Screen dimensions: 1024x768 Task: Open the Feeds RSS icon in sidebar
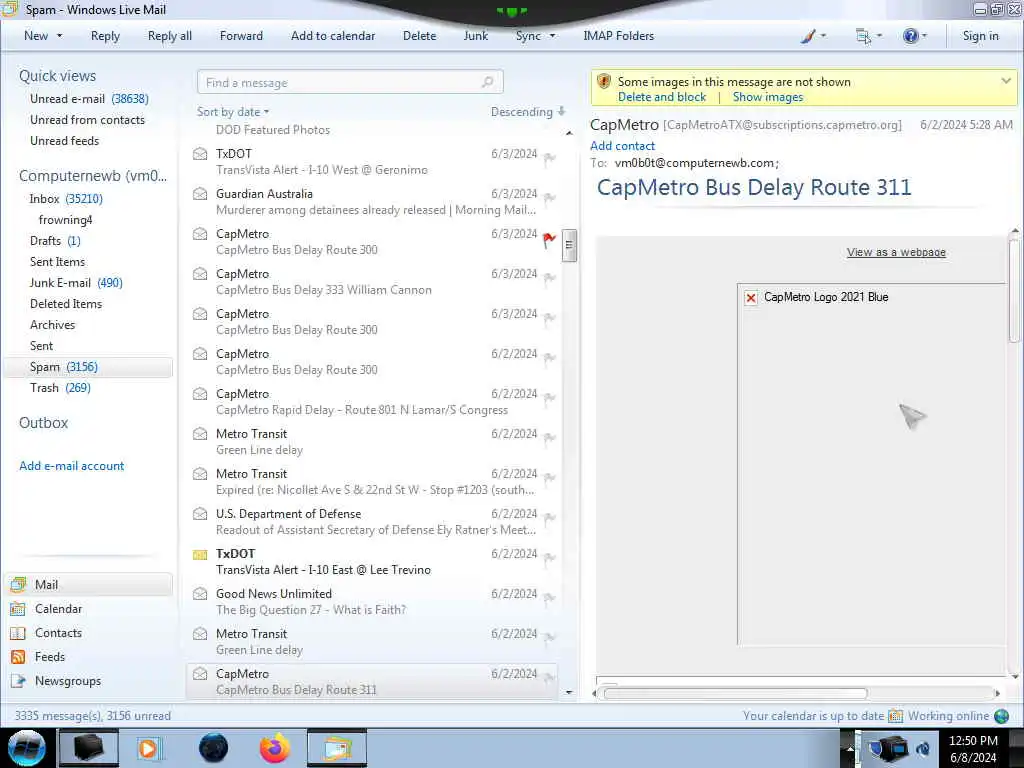pyautogui.click(x=18, y=657)
